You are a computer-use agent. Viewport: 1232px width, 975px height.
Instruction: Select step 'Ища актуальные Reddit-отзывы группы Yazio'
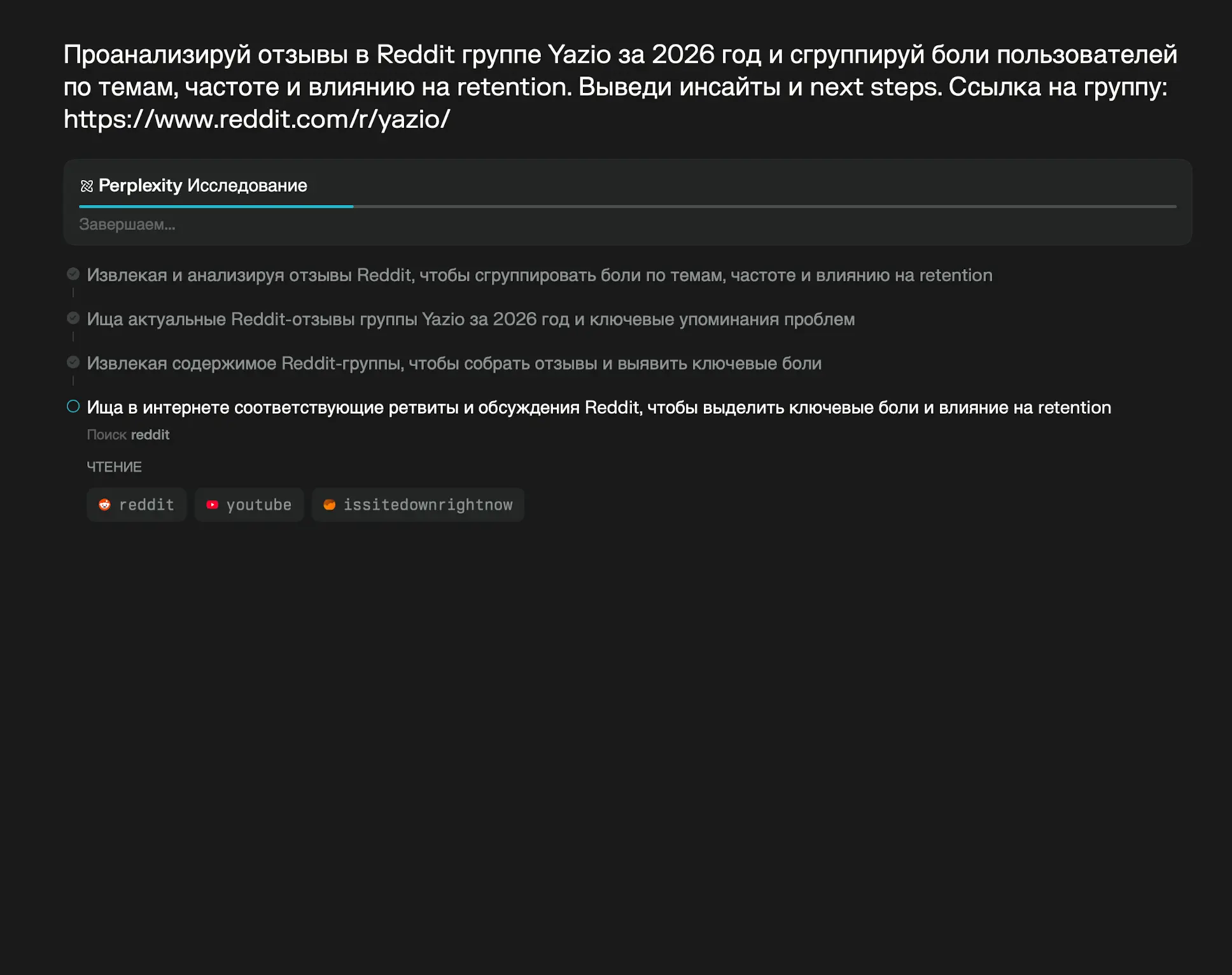pos(470,319)
